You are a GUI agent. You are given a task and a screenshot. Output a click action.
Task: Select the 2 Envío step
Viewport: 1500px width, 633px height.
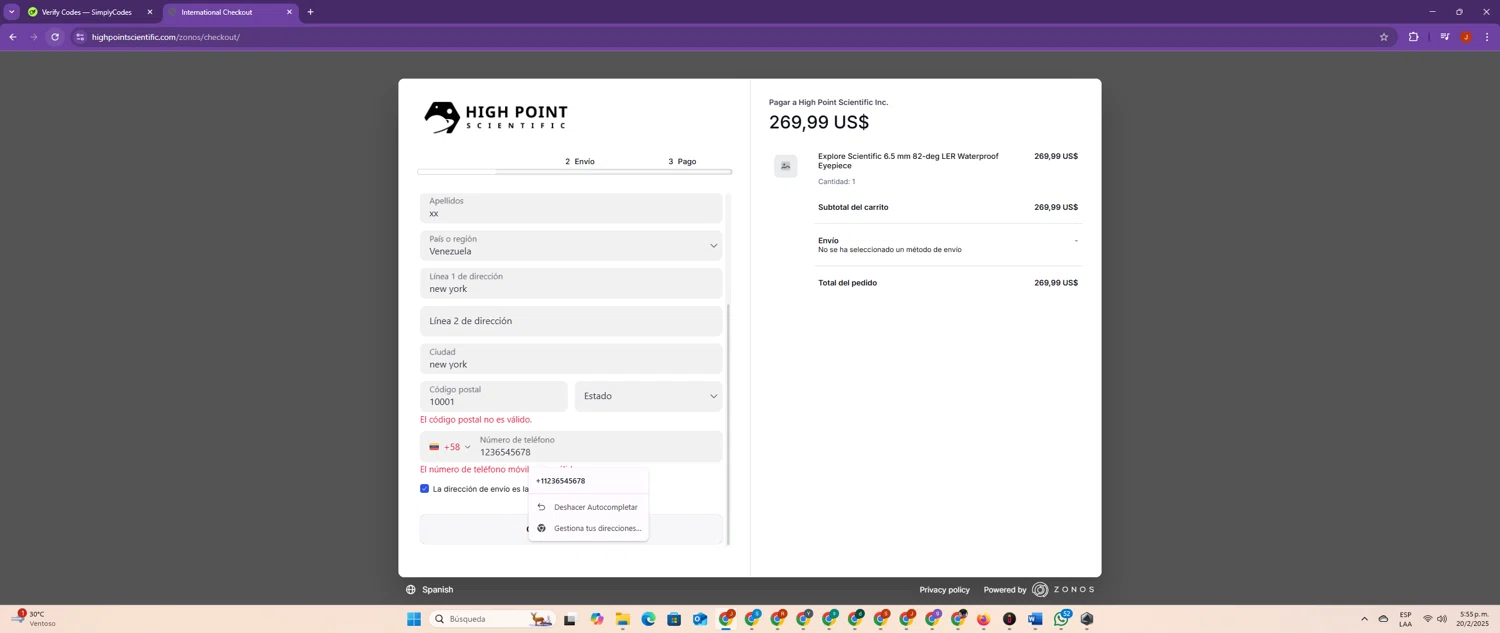coord(580,161)
